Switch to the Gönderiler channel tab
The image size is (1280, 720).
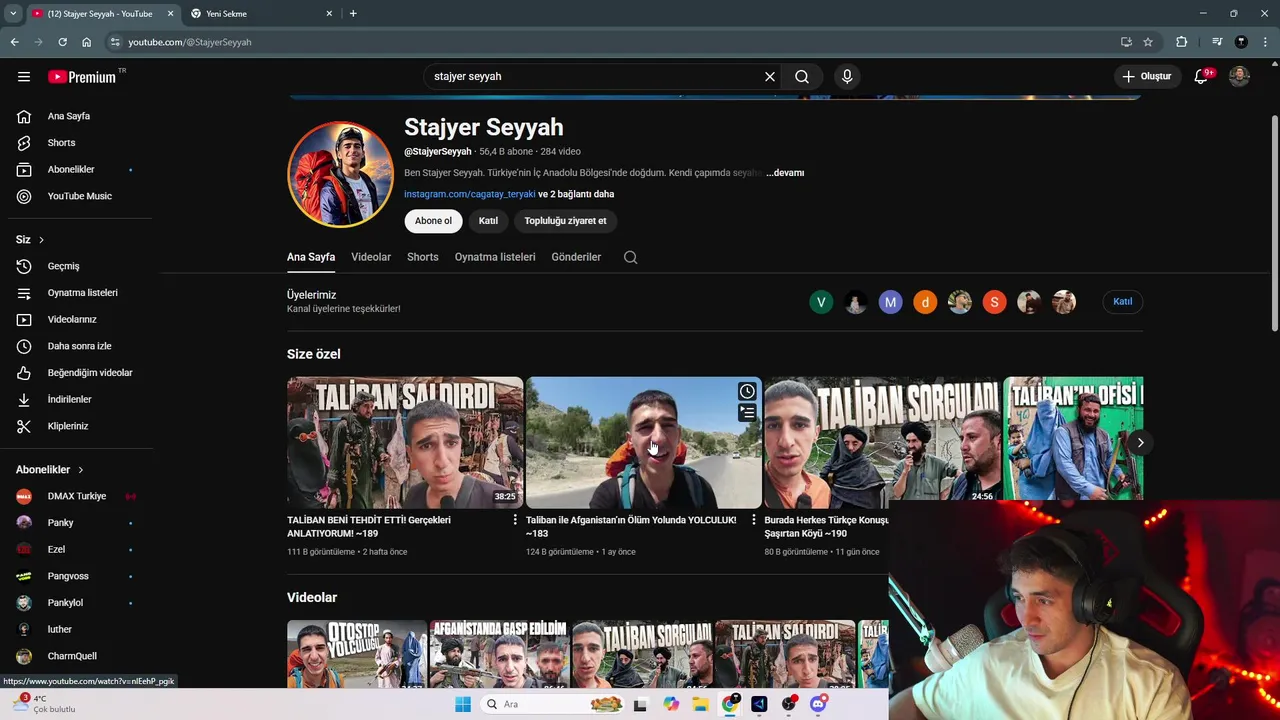pos(576,257)
